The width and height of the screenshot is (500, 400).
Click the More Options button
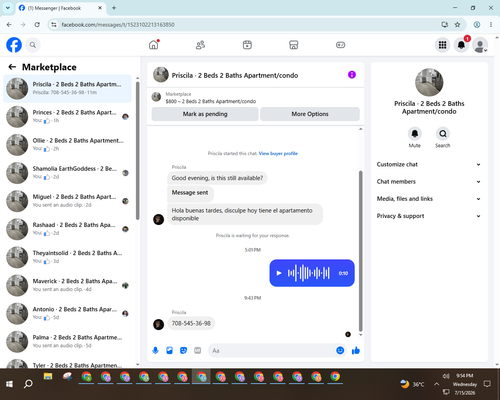(x=310, y=114)
